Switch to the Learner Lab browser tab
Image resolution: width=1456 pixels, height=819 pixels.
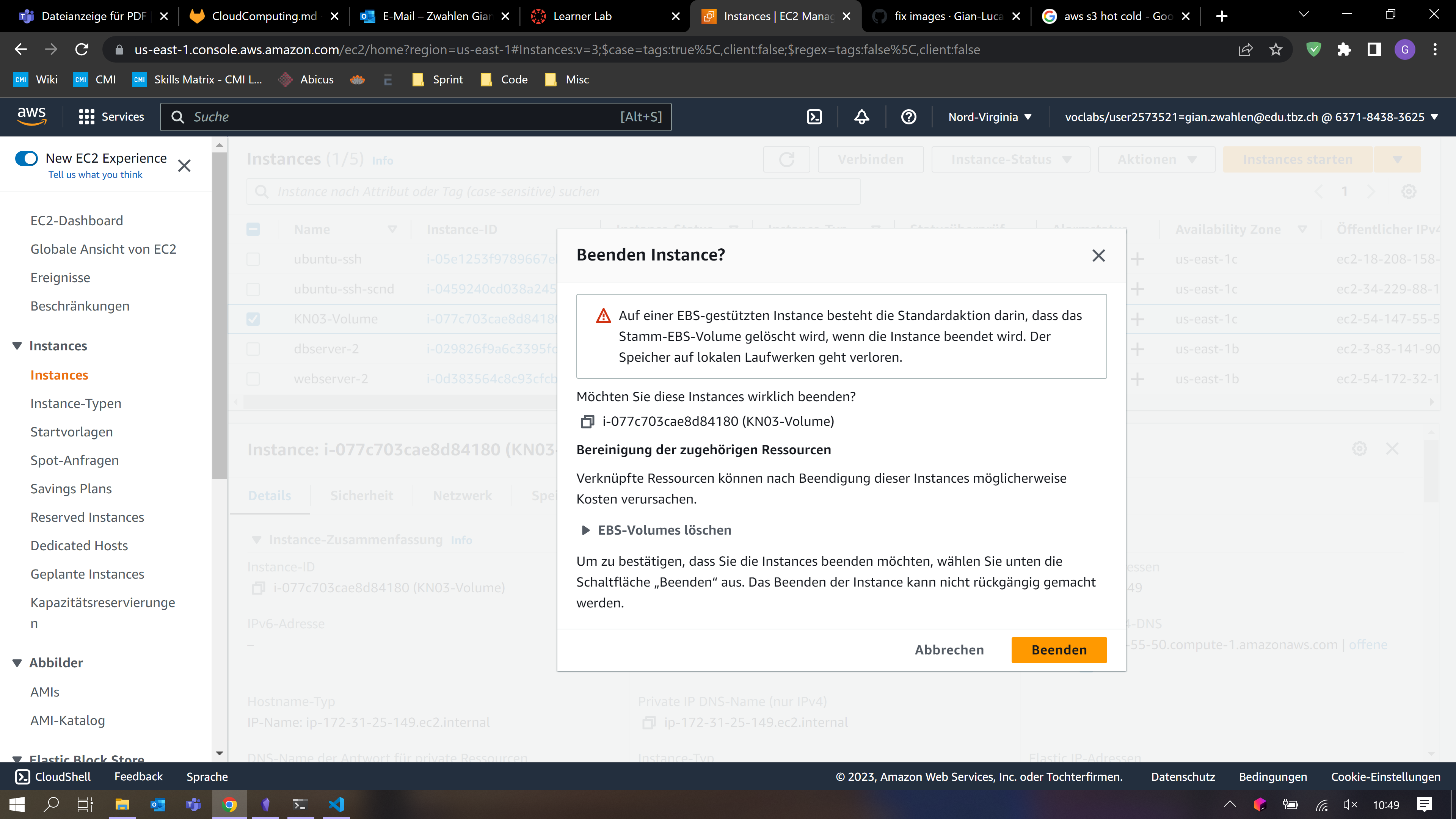[x=582, y=16]
